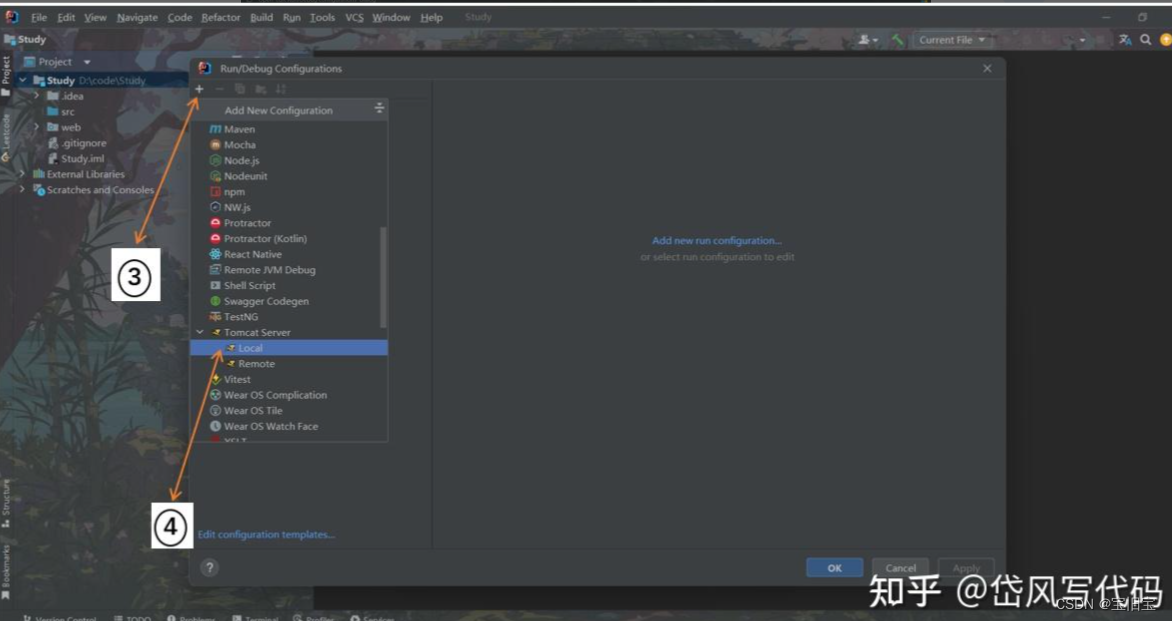The width and height of the screenshot is (1172, 621).
Task: Select Local under Tomcat Server
Action: [289, 348]
